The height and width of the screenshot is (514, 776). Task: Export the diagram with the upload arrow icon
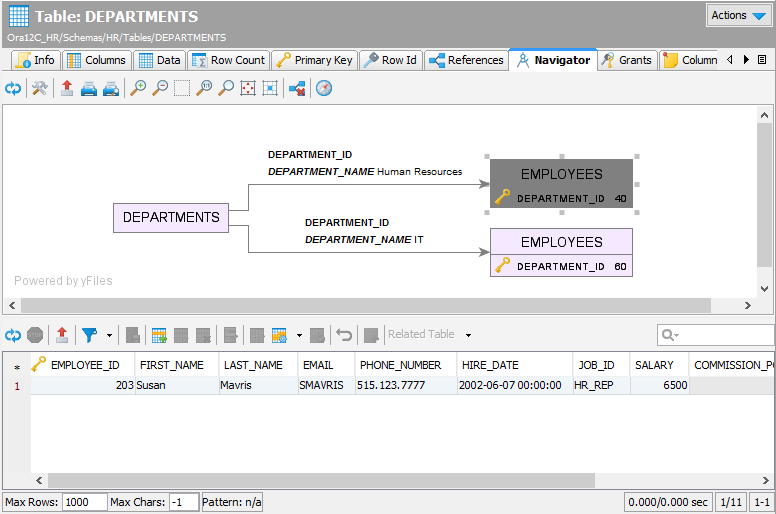[x=66, y=89]
